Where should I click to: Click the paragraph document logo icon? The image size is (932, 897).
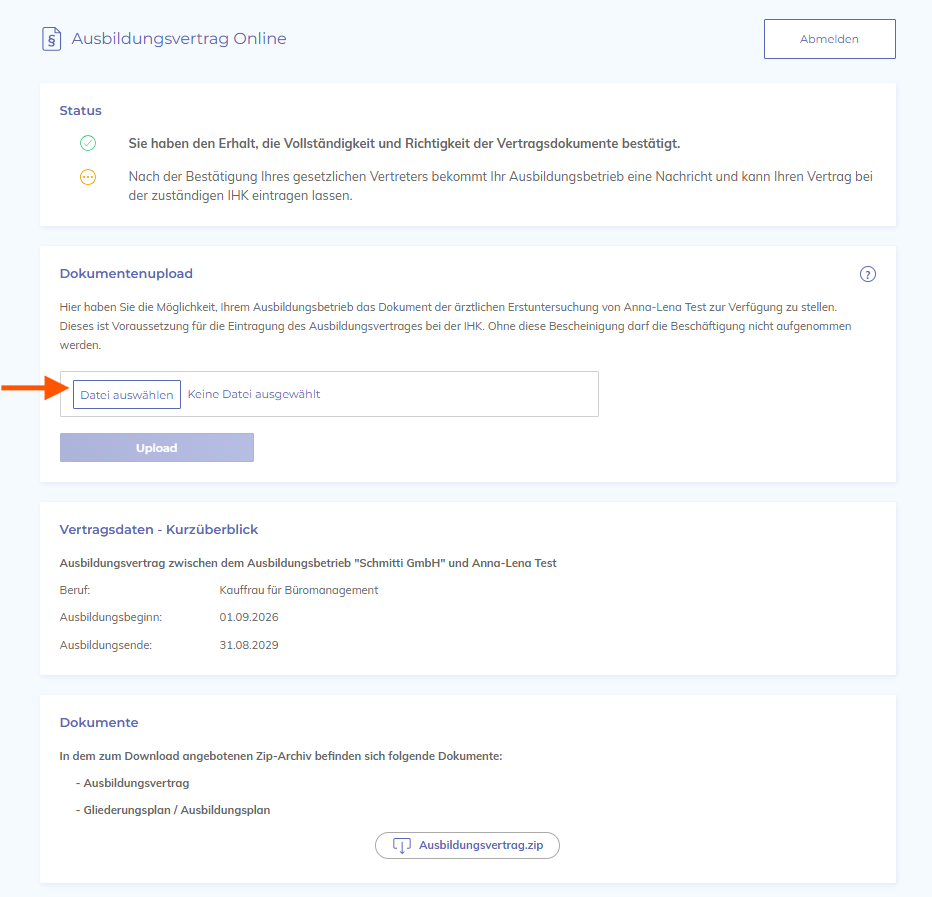(52, 39)
